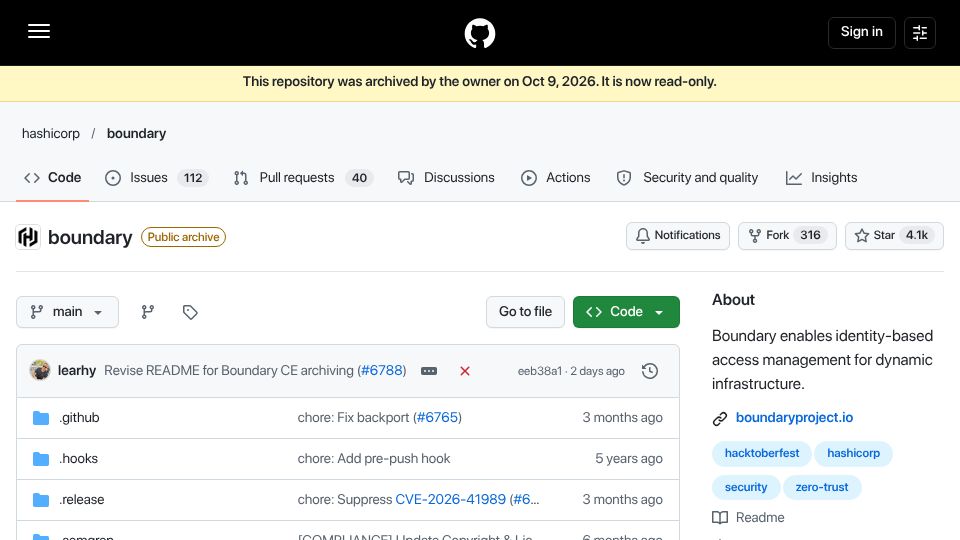This screenshot has width=960, height=540.
Task: Click the Issues count badge 112
Action: (x=193, y=178)
